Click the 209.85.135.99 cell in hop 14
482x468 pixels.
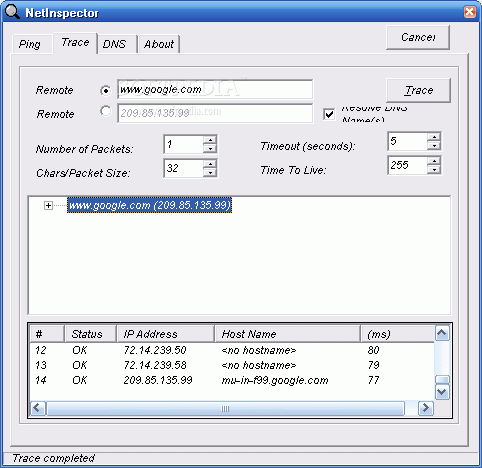[x=158, y=380]
